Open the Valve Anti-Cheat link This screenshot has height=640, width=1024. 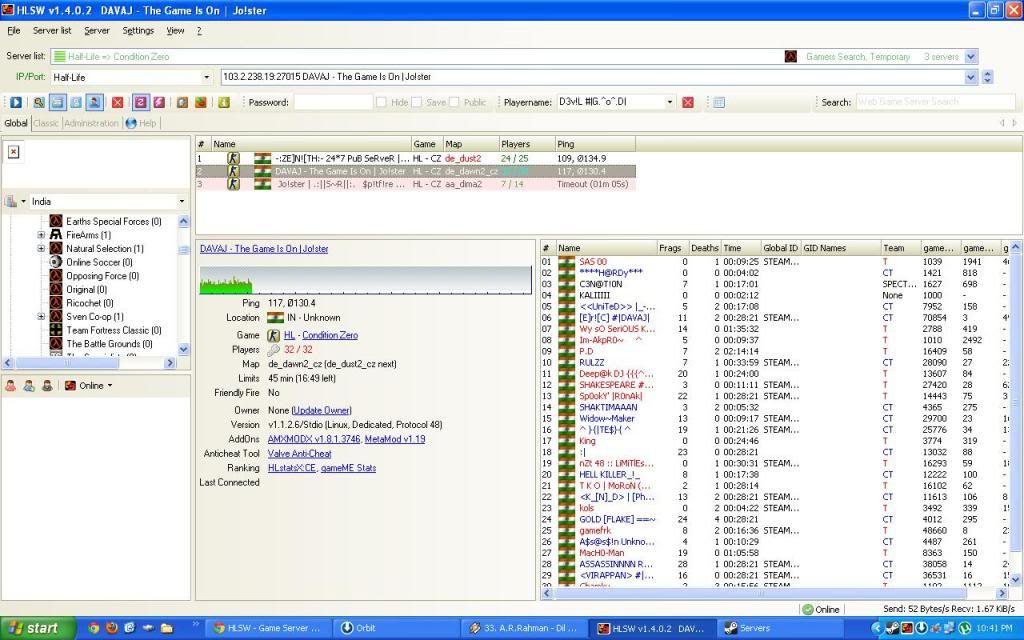300,454
